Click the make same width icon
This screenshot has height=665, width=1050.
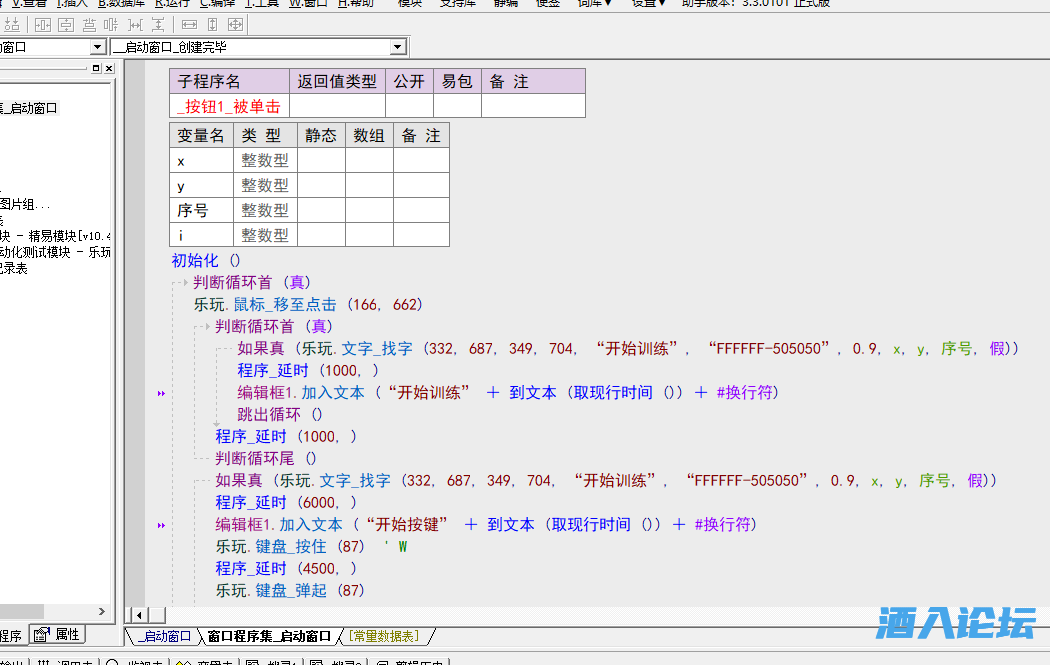coord(188,24)
